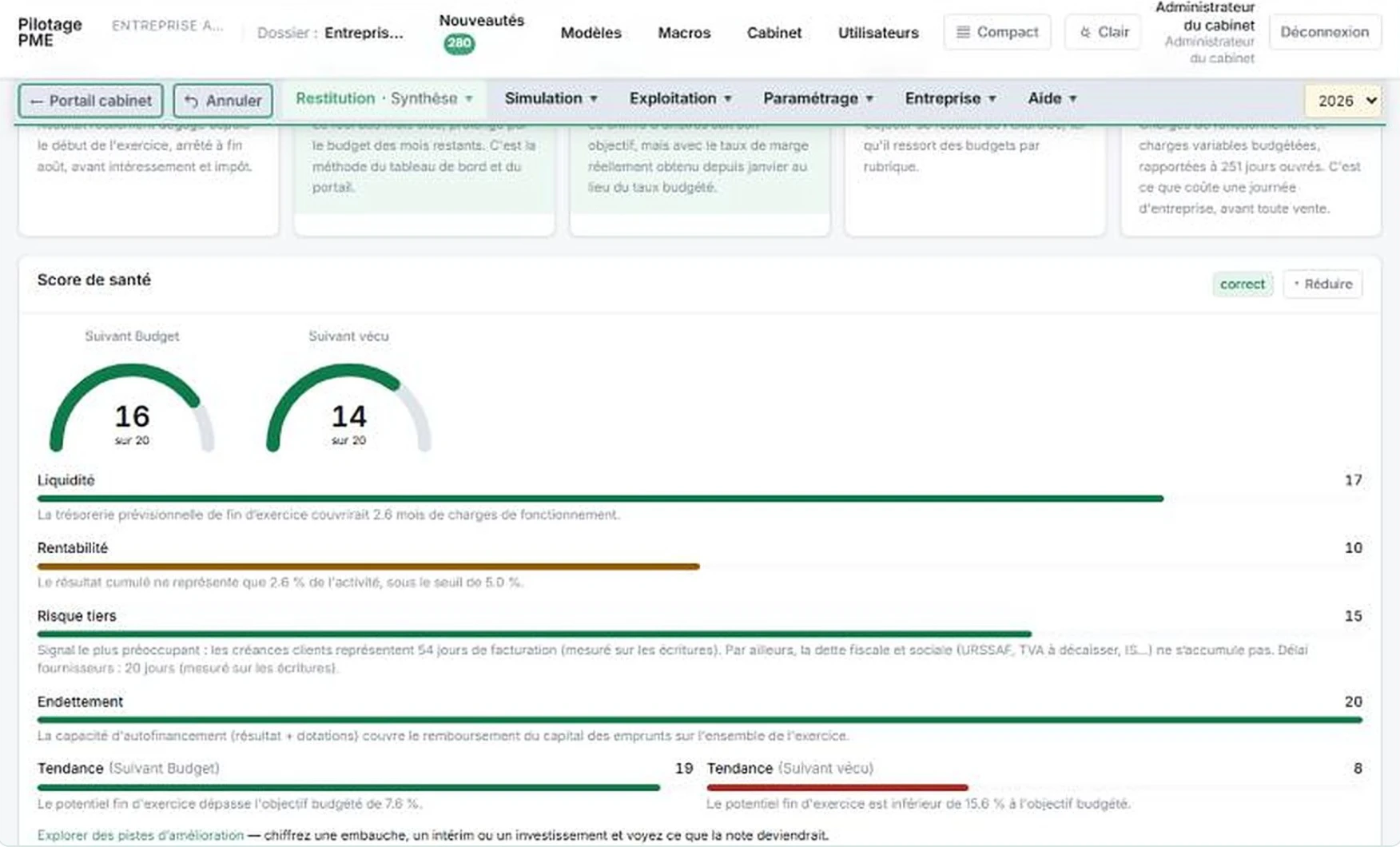Switch to Compact display mode
Viewport: 1400px width, 847px height.
click(x=996, y=32)
